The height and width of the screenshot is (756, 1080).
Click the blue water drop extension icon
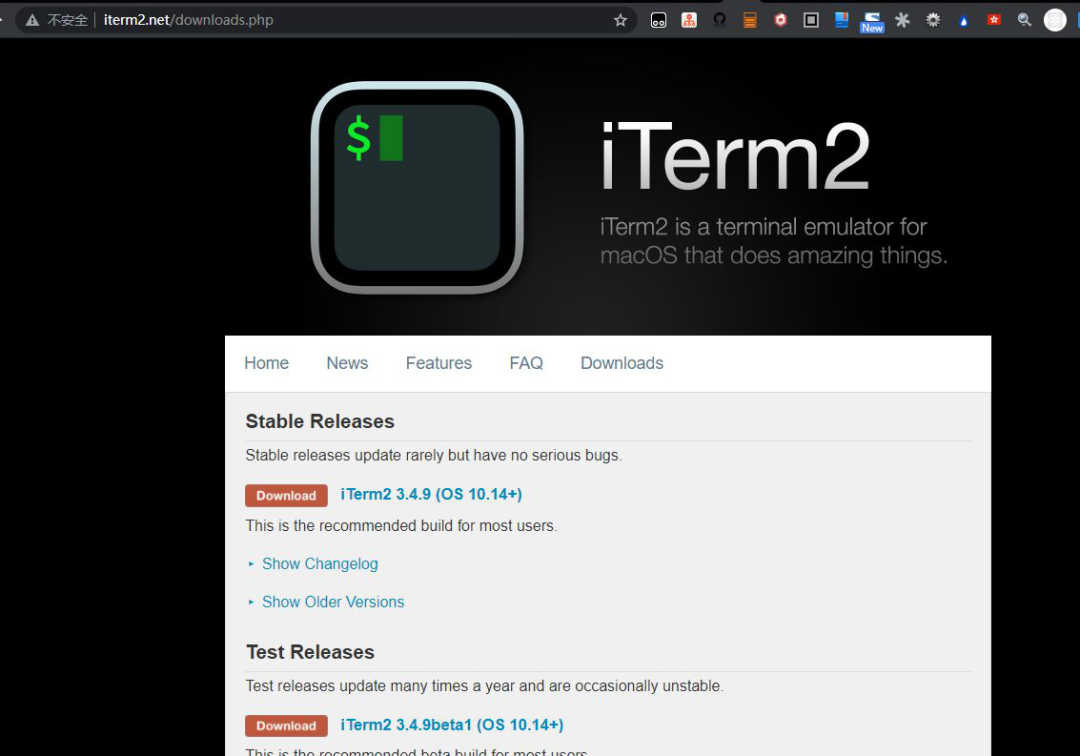pos(963,21)
